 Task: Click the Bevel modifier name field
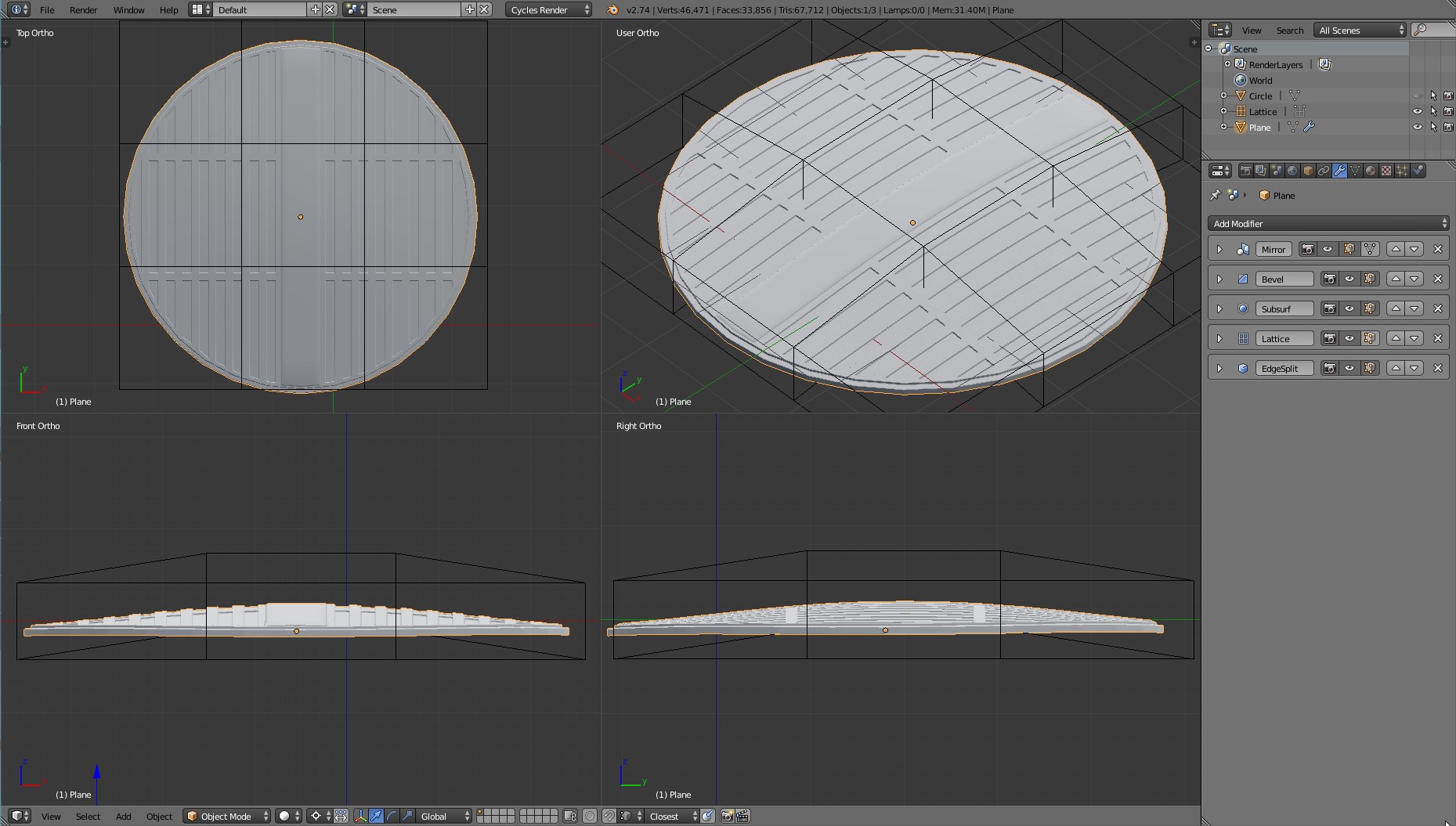click(x=1285, y=279)
